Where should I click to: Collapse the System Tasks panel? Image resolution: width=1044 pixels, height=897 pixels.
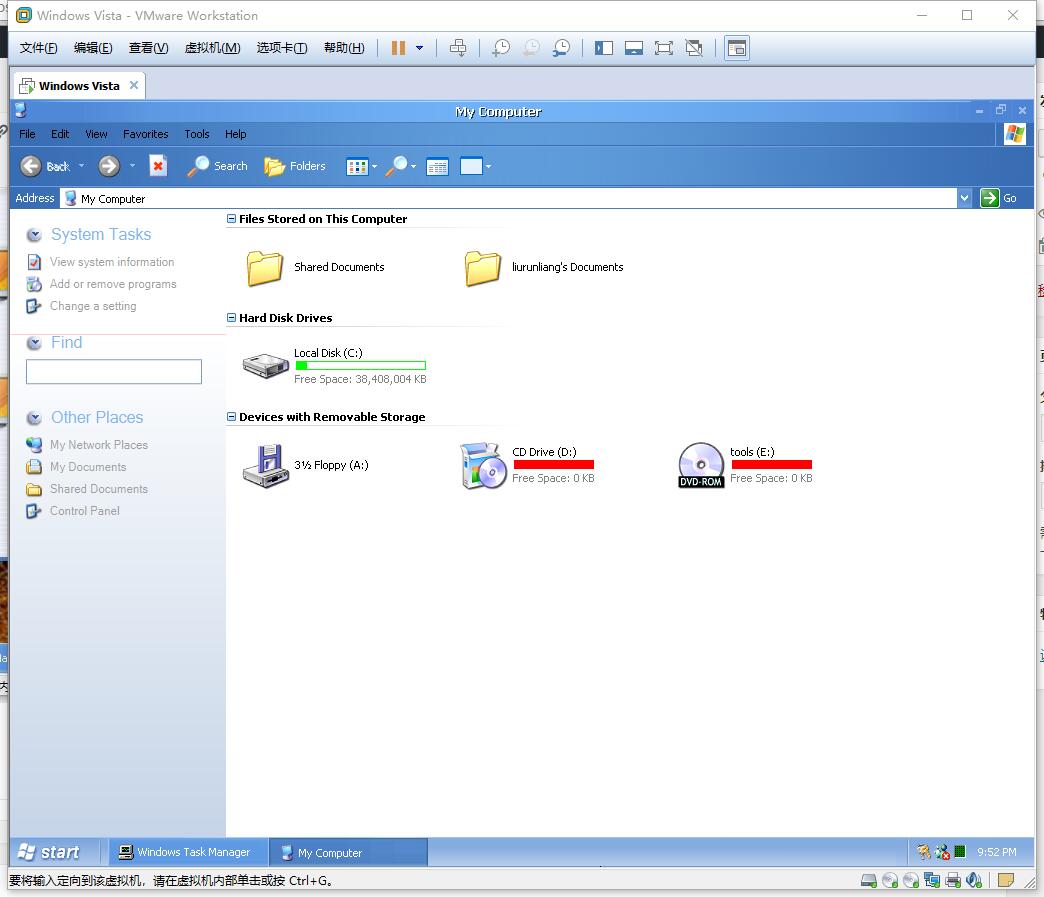click(34, 234)
